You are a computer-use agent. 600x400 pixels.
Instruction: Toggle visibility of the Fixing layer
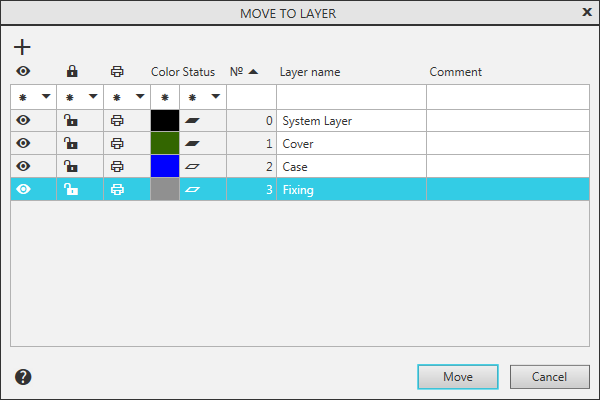point(24,189)
